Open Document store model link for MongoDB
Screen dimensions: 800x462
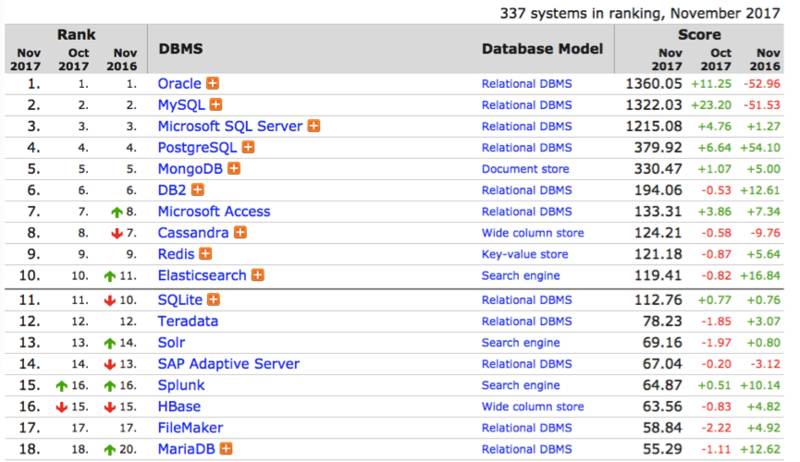(x=525, y=169)
